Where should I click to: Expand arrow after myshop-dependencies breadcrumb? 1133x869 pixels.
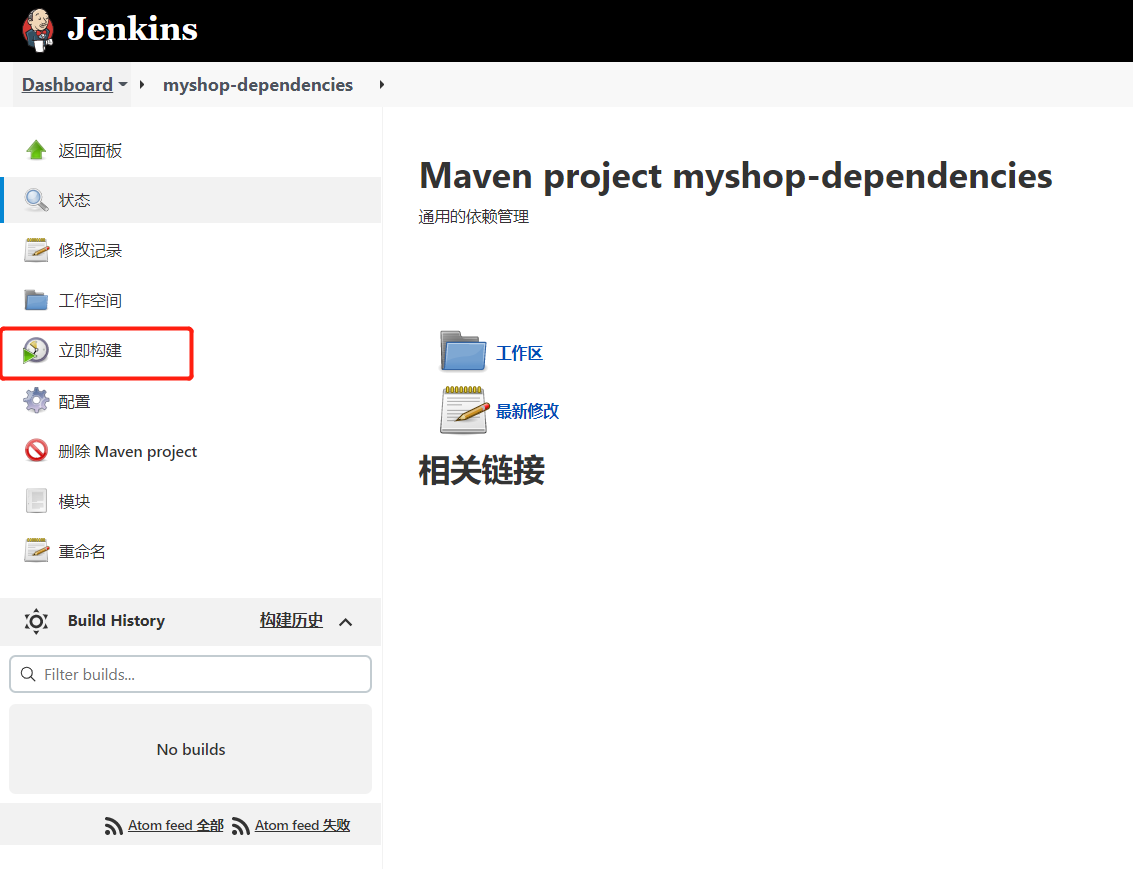click(x=382, y=85)
